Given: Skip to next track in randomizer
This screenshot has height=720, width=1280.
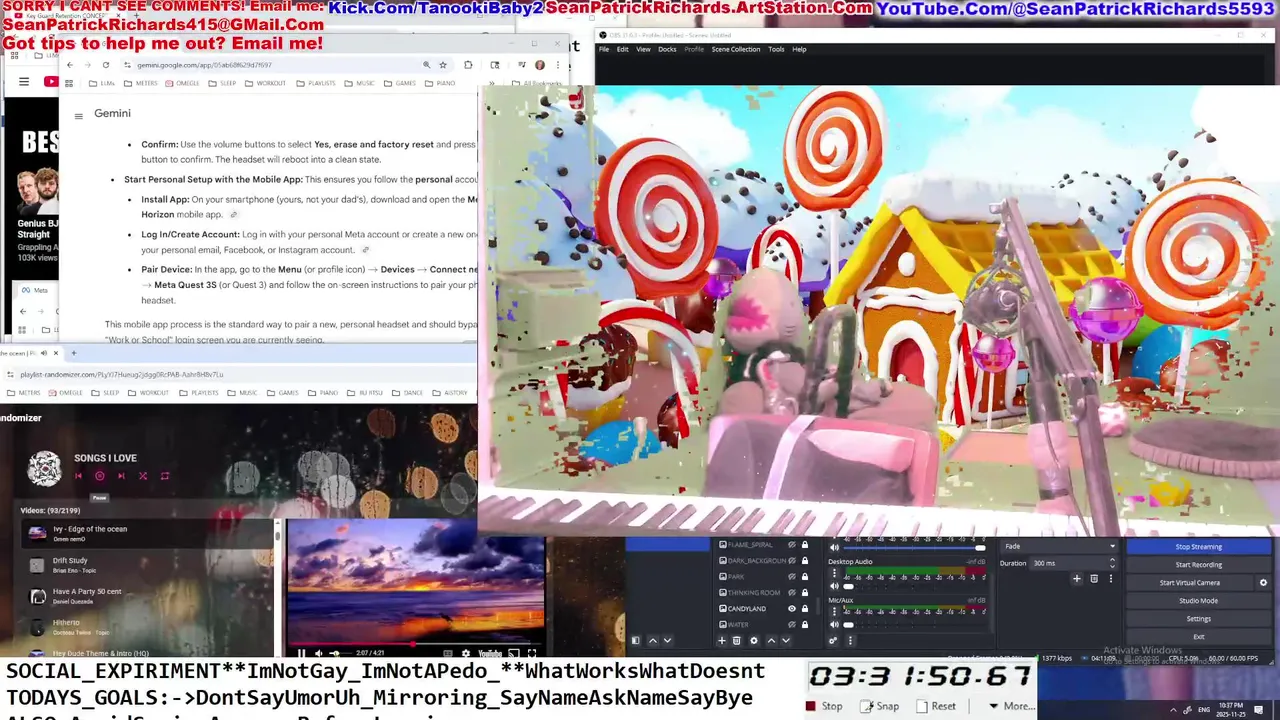Looking at the screenshot, I should click(x=121, y=476).
